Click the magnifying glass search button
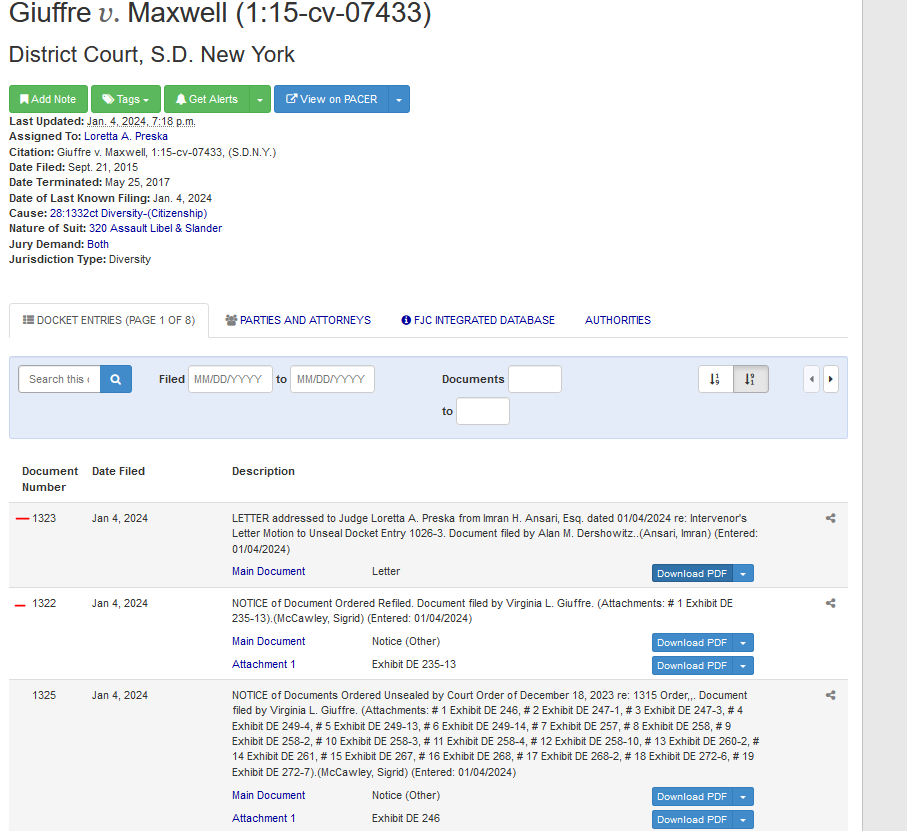The width and height of the screenshot is (907, 831). [x=116, y=379]
